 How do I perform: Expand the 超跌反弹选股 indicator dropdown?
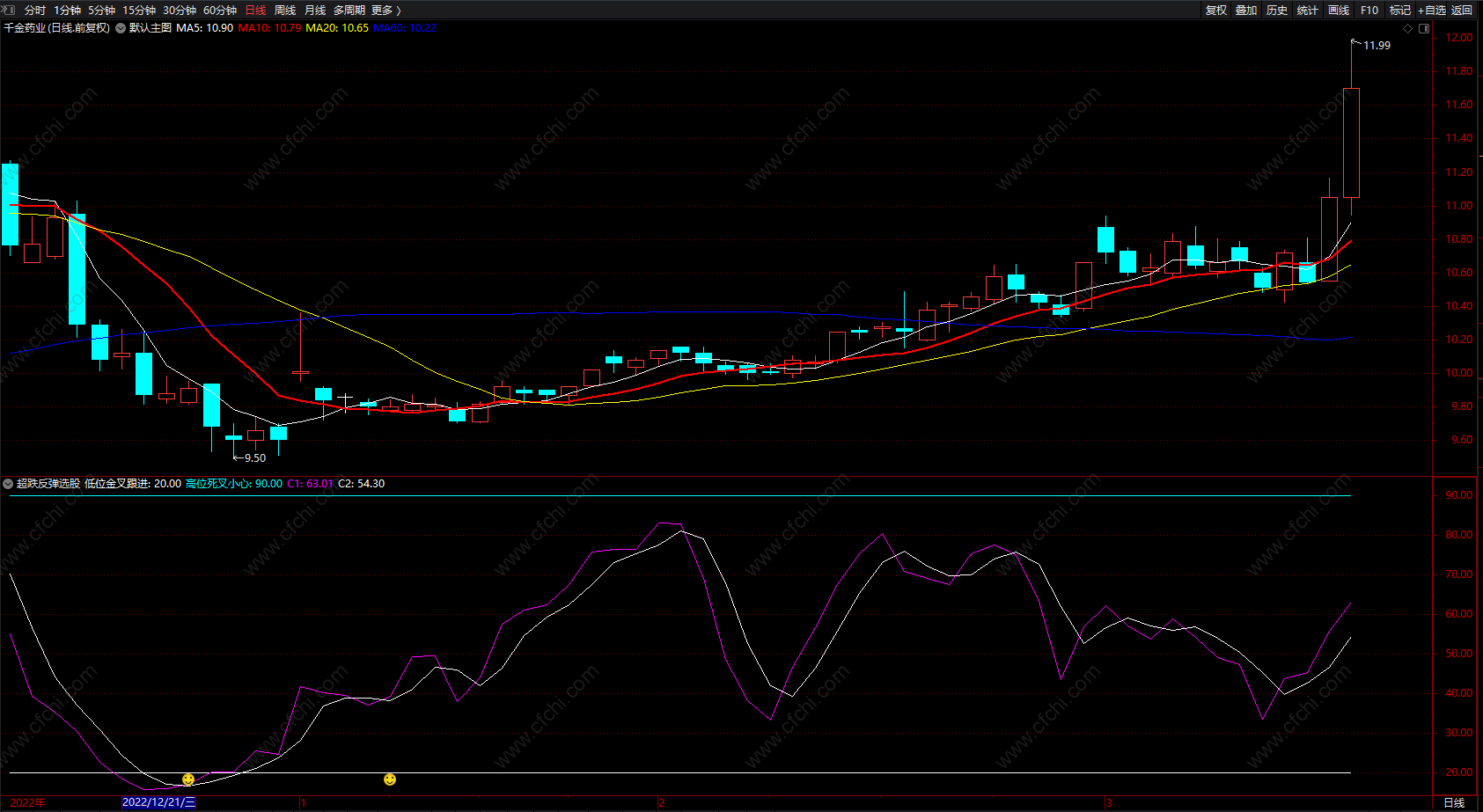tap(8, 484)
